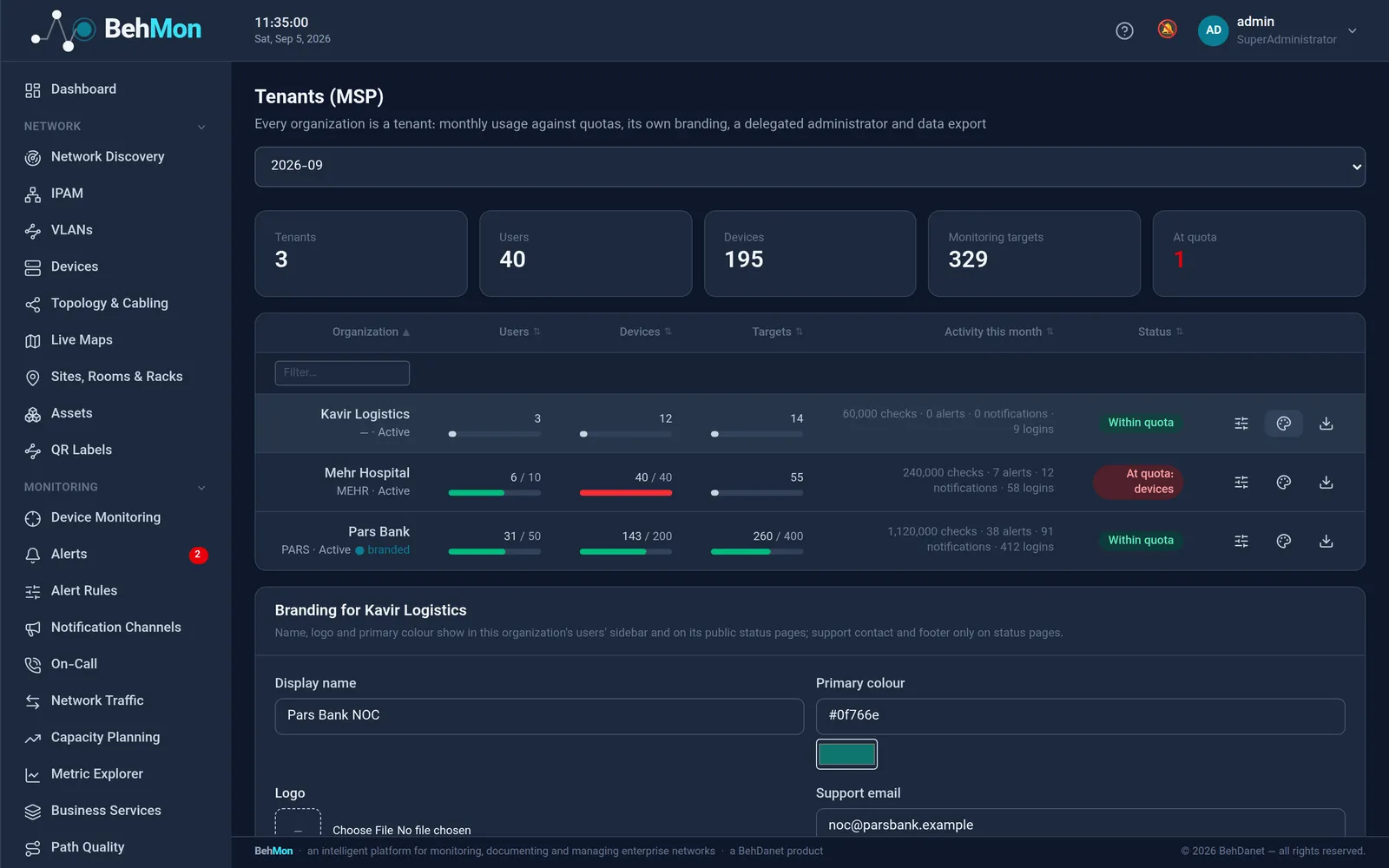The height and width of the screenshot is (868, 1389).
Task: Click the 'branded' label under Pars Bank
Action: click(x=388, y=550)
